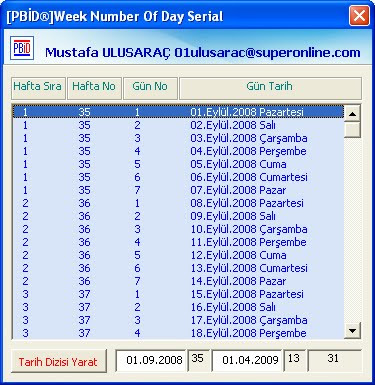375x385 pixels.
Task: Click the start date field 01.09.2008
Action: point(151,360)
